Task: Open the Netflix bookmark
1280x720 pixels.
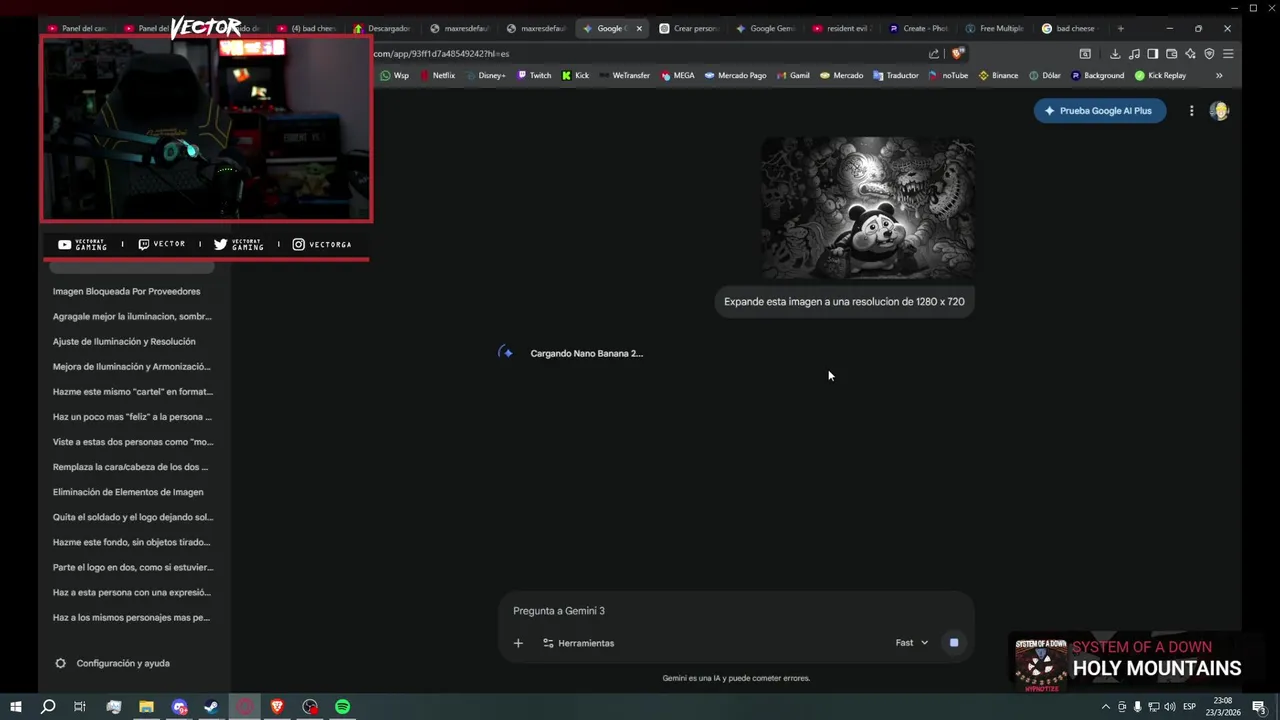Action: click(x=437, y=75)
